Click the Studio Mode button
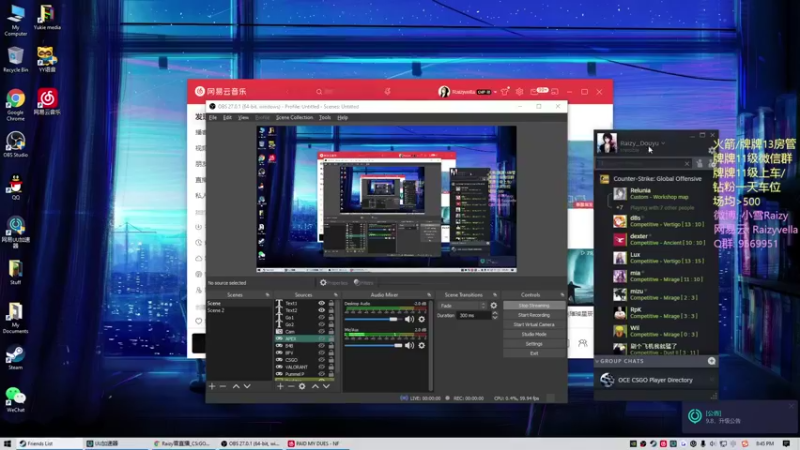This screenshot has width=800, height=450. point(534,335)
